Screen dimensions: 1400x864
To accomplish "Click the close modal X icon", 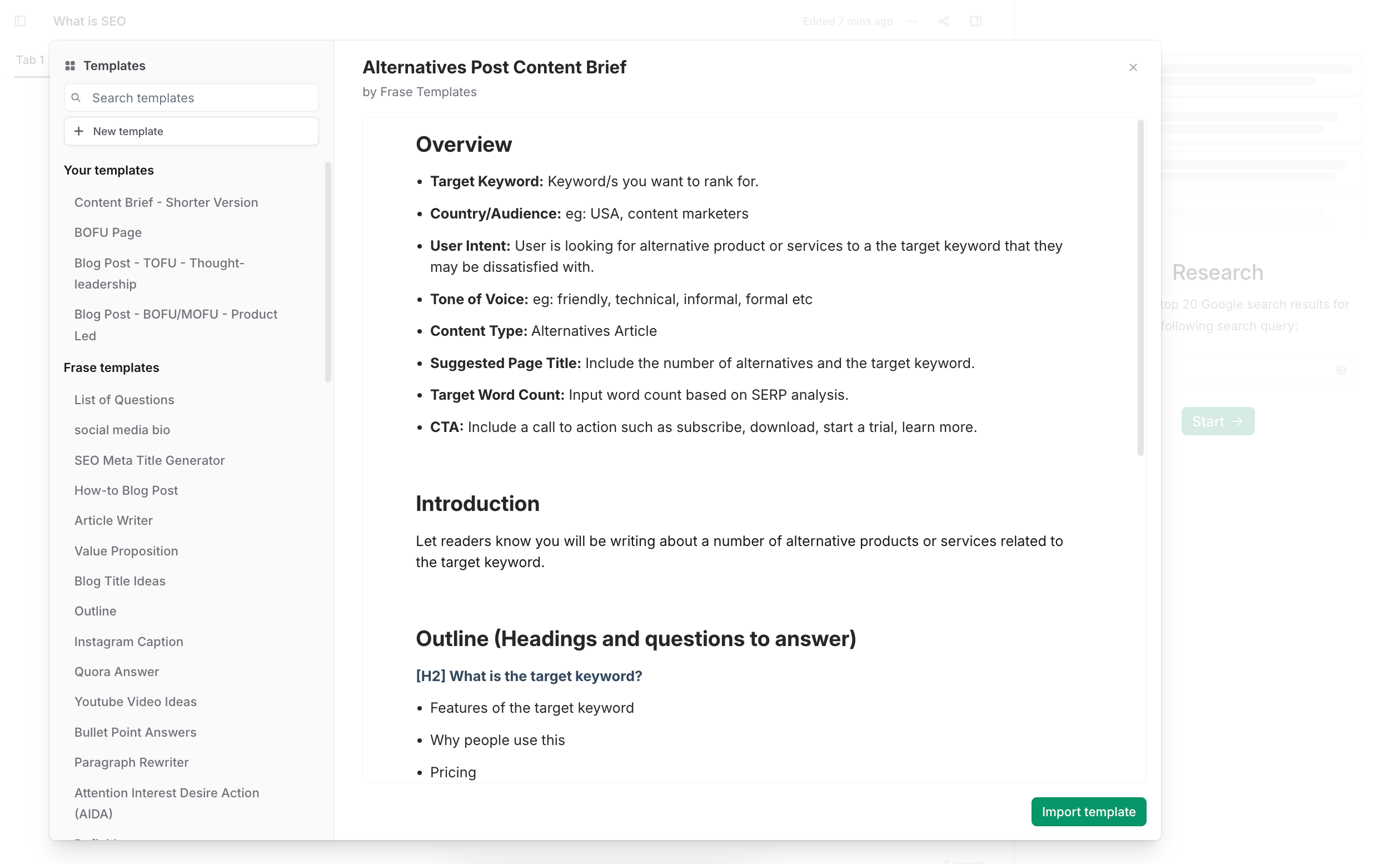I will [1133, 68].
